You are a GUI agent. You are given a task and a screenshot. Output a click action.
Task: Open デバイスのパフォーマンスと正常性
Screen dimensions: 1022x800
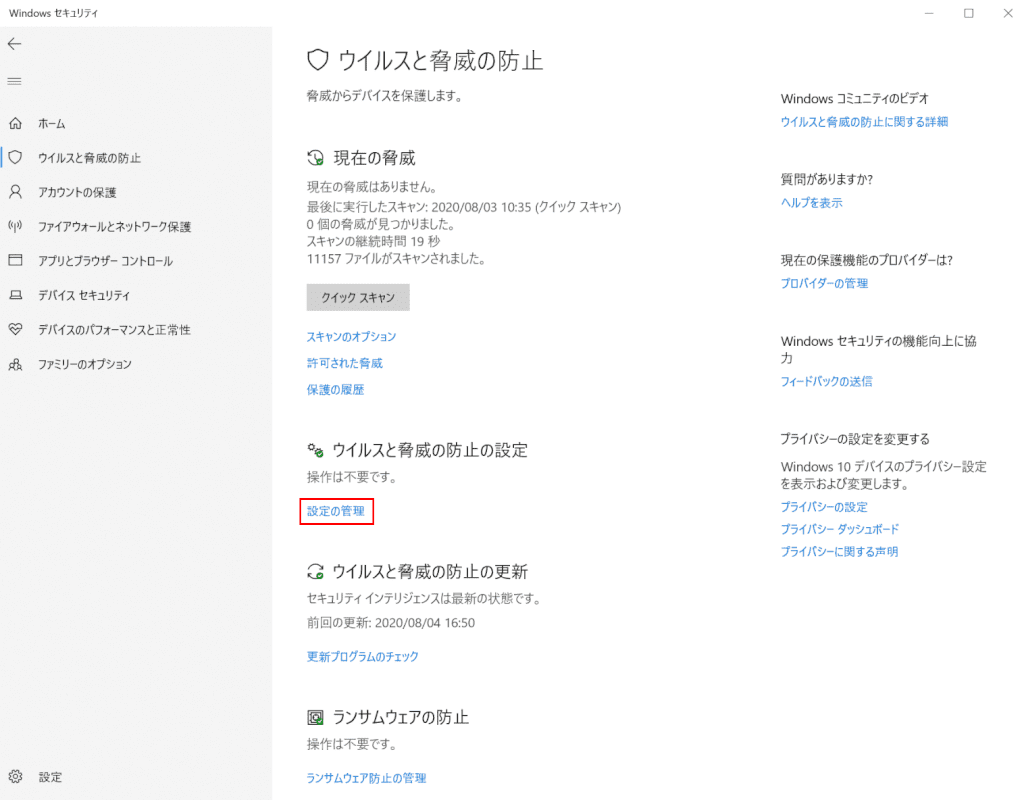[x=114, y=330]
